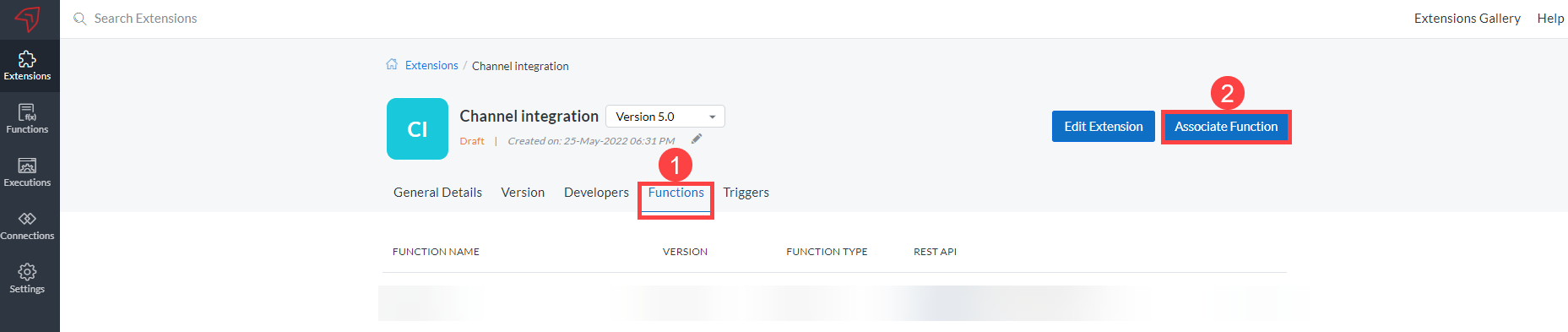Click the home icon in breadcrumb
Image resolution: width=1568 pixels, height=332 pixels.
coord(392,64)
